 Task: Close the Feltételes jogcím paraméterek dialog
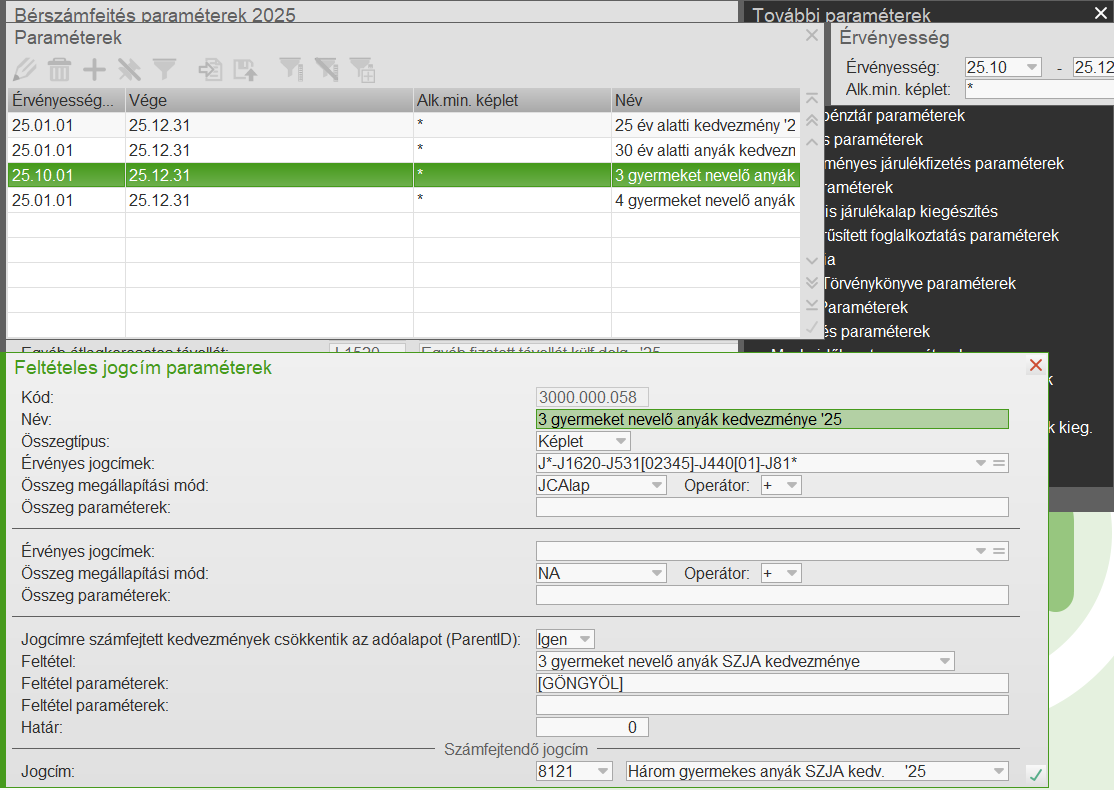click(1036, 365)
